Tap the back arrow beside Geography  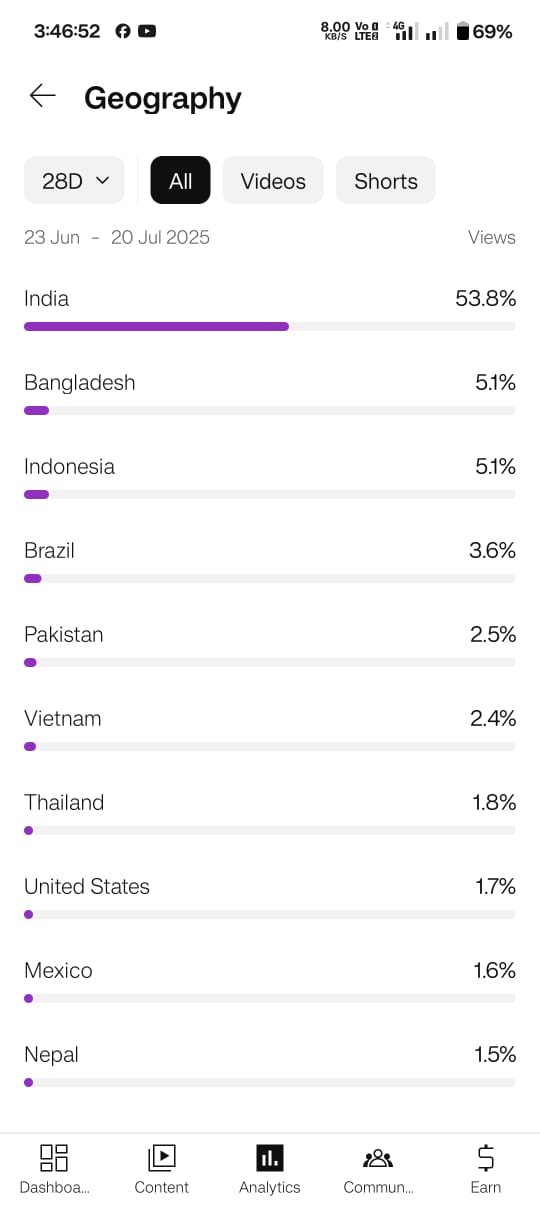coord(42,96)
